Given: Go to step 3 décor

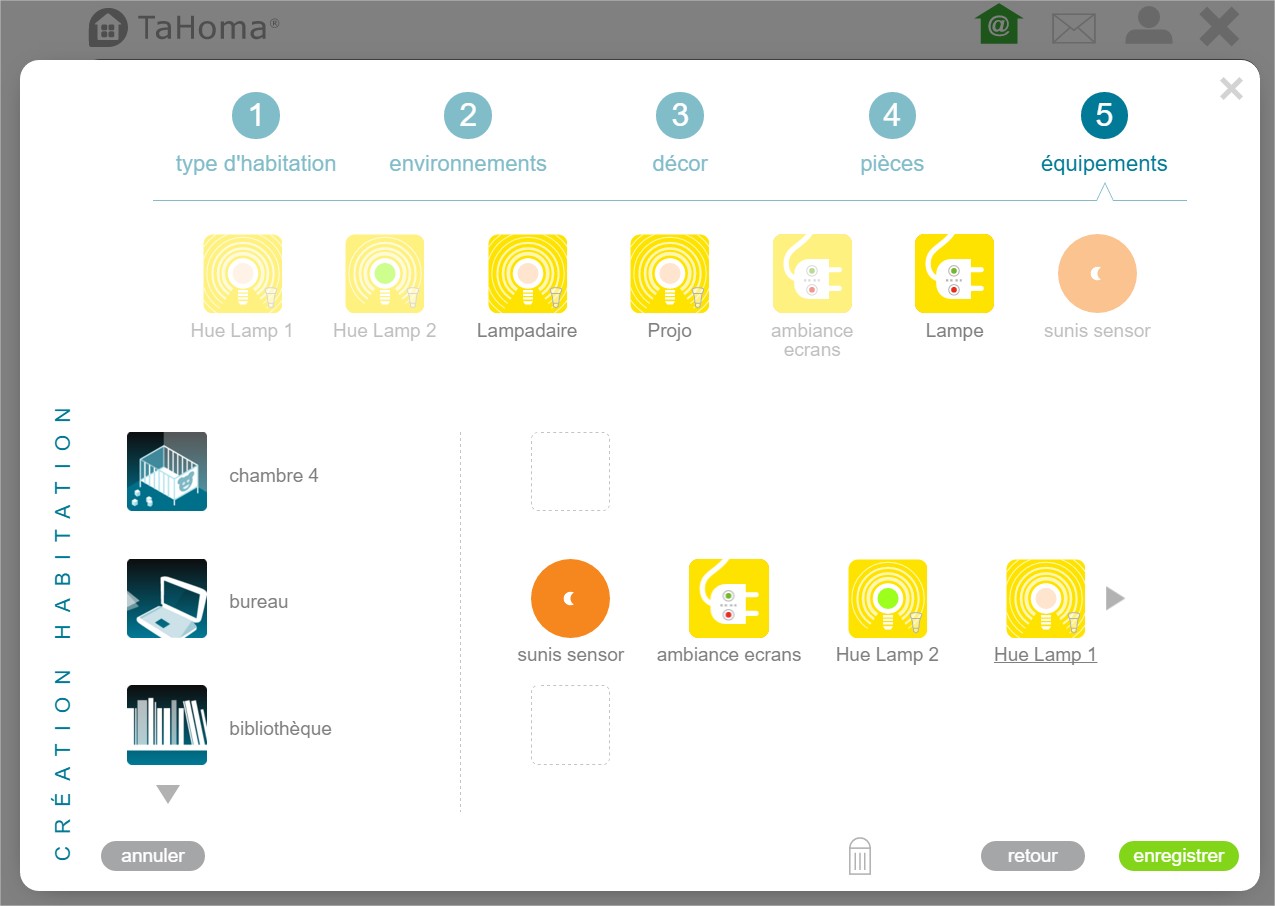Looking at the screenshot, I should tap(680, 116).
